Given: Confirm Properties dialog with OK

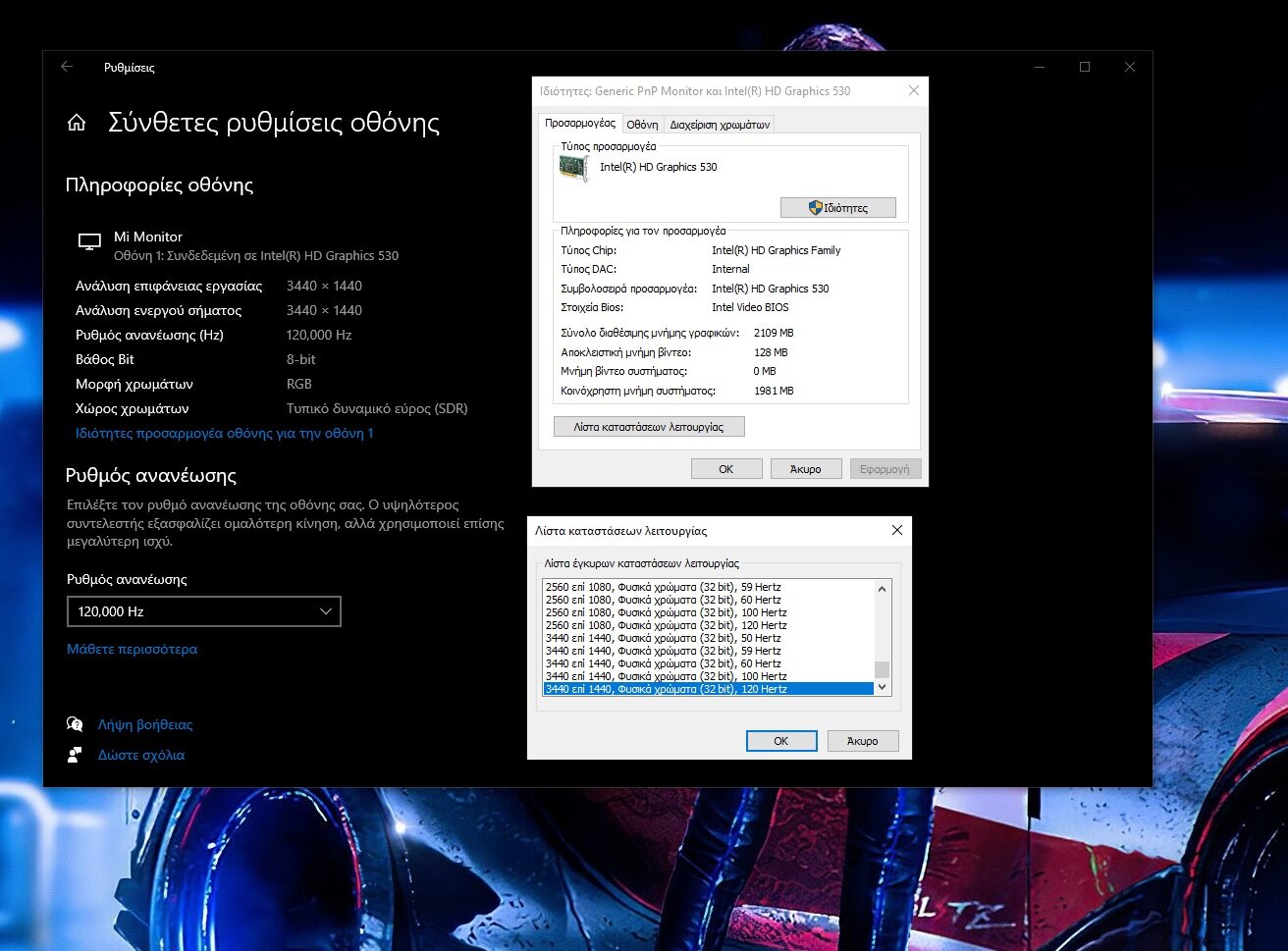Looking at the screenshot, I should click(726, 469).
